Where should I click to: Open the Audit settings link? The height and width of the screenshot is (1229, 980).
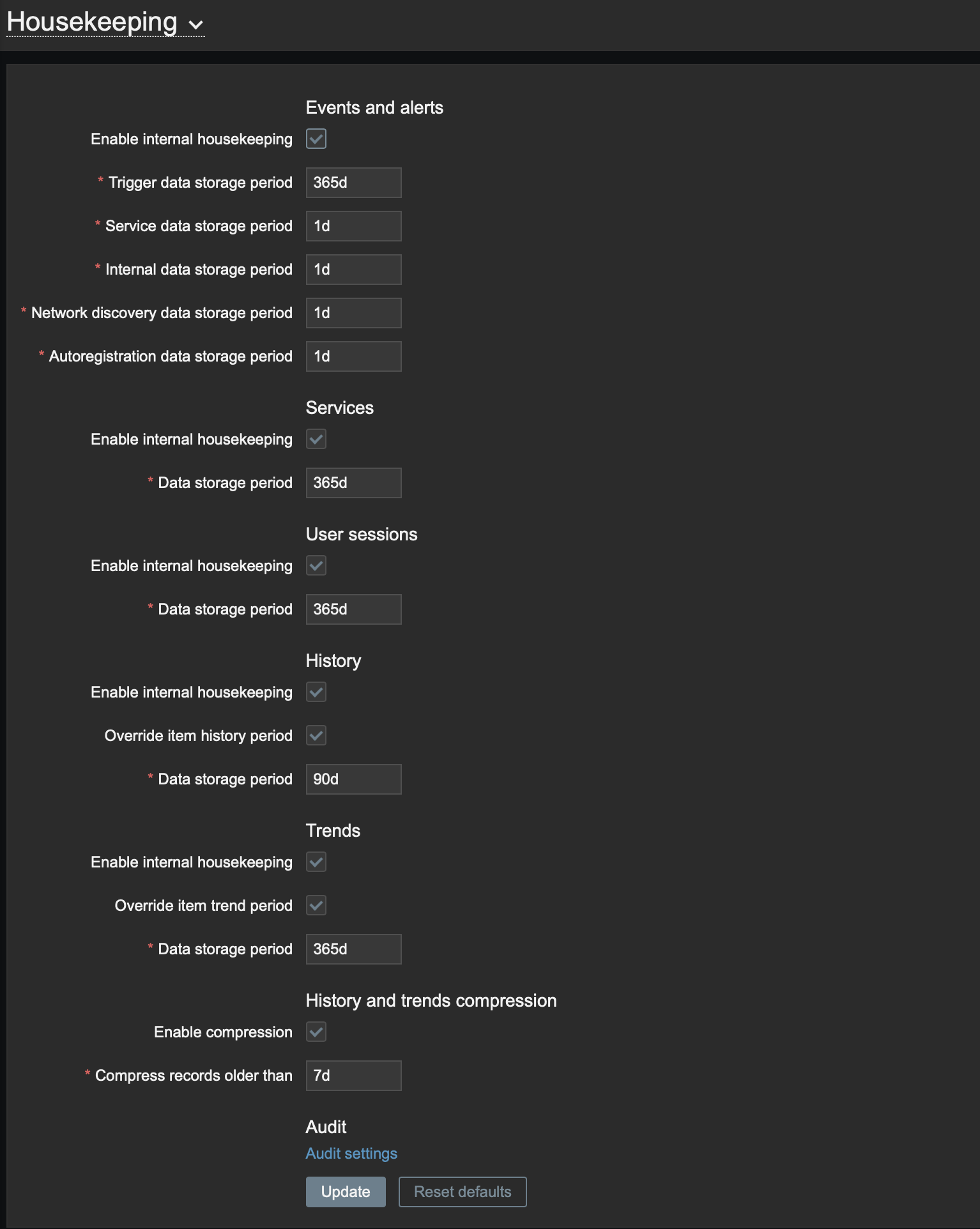(351, 1154)
